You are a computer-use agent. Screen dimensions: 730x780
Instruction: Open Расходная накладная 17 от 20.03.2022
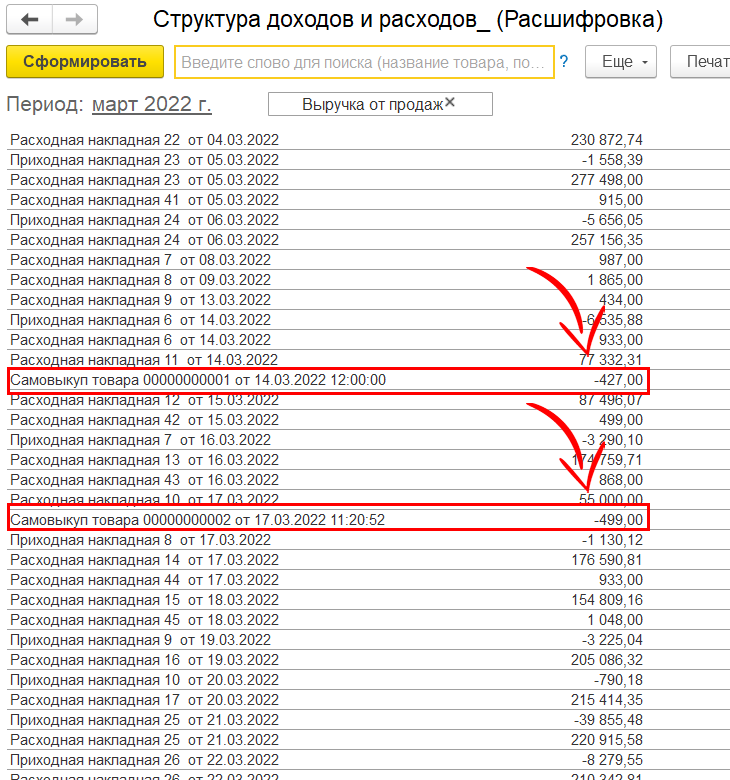[144, 700]
